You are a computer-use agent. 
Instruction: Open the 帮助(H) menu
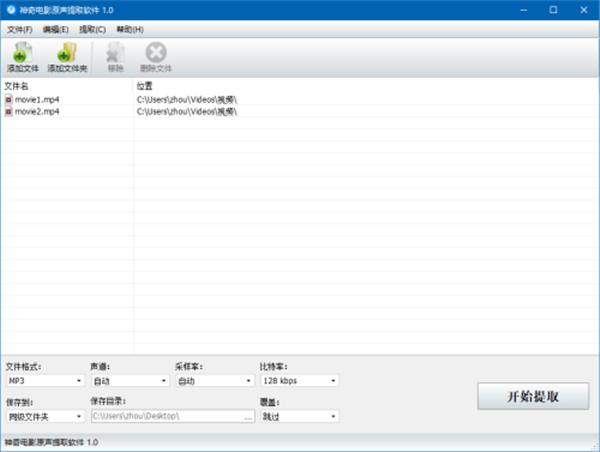[130, 29]
